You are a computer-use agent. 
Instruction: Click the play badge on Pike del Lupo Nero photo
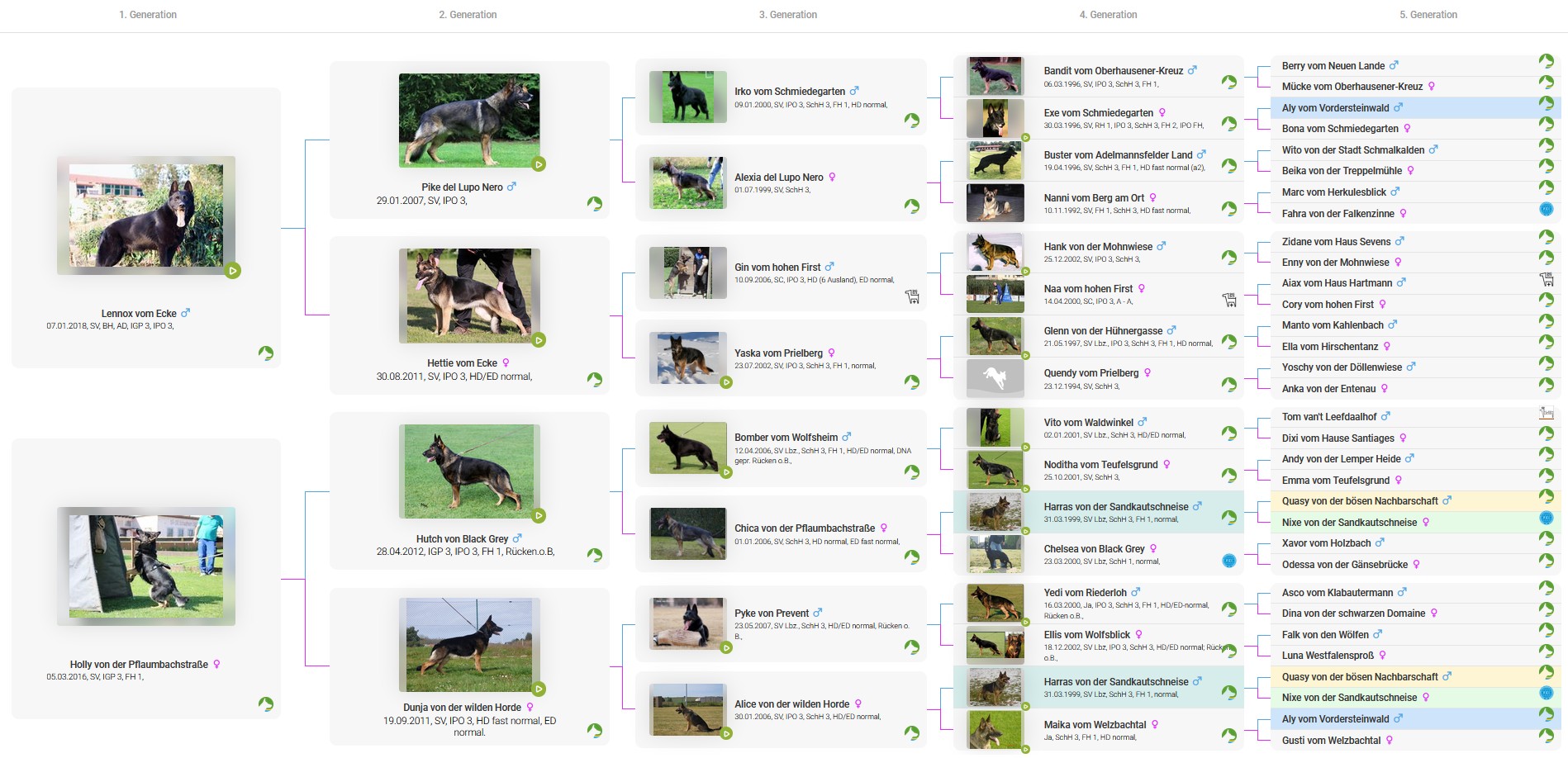pyautogui.click(x=539, y=164)
